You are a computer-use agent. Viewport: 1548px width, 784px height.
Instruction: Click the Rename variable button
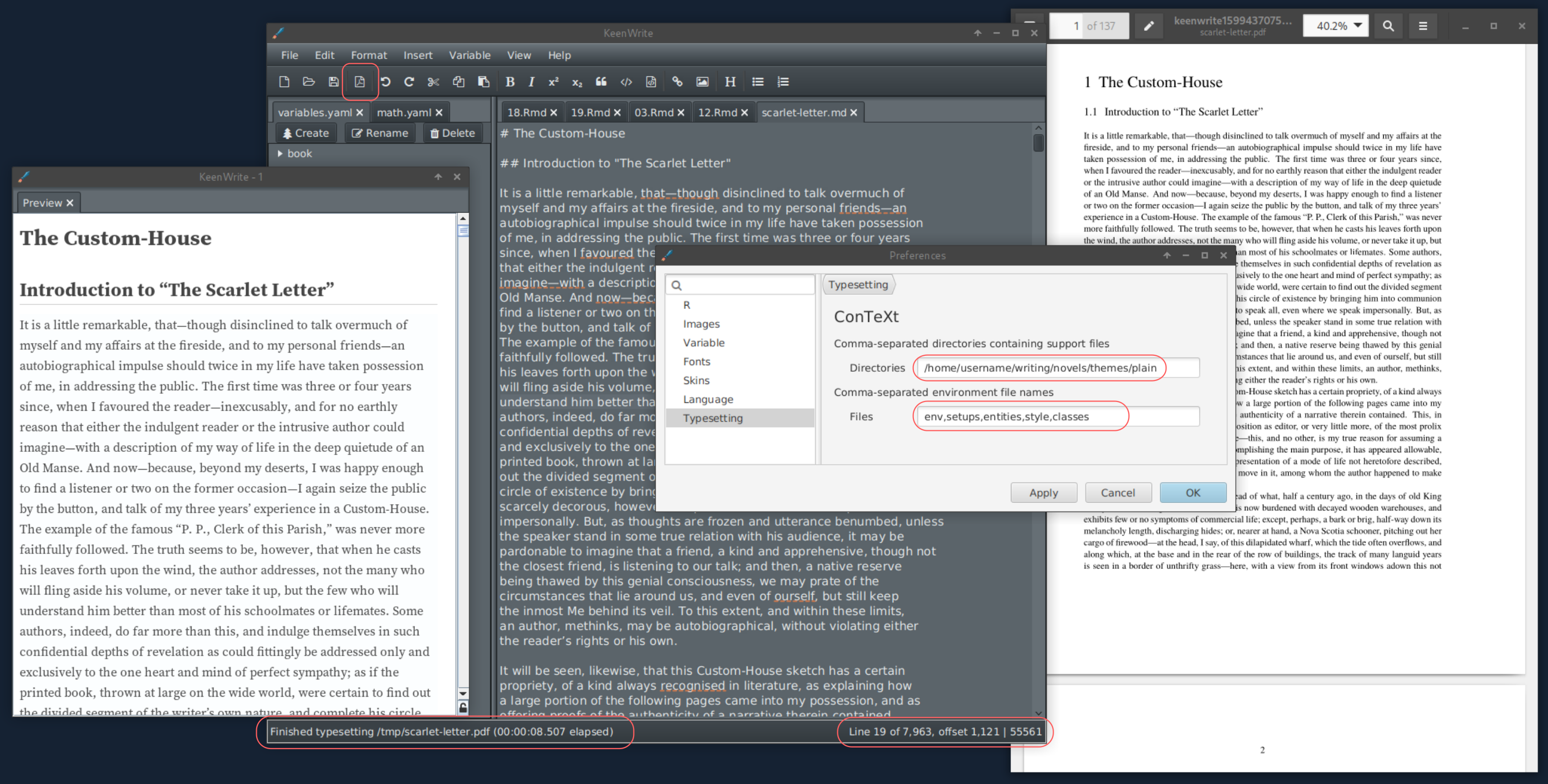380,133
